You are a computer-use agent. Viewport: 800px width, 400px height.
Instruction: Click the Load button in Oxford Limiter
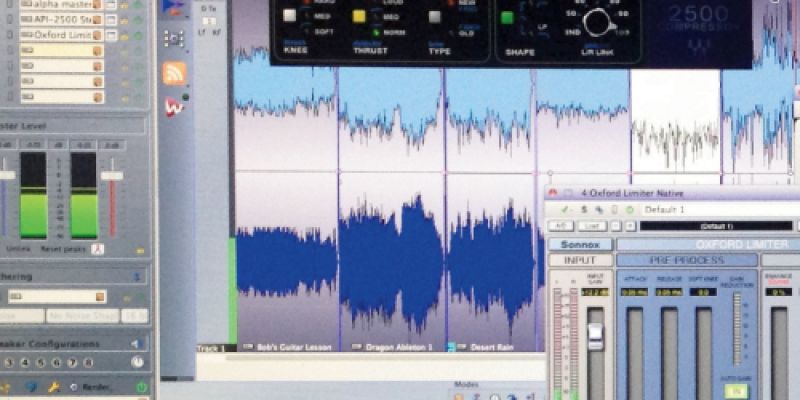[591, 226]
